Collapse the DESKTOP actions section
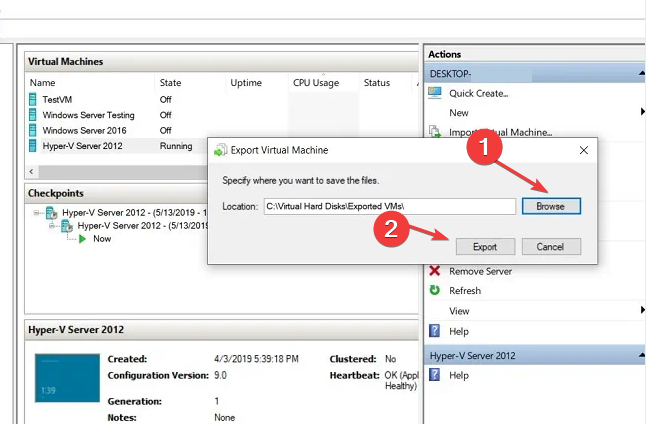This screenshot has height=424, width=649. (641, 73)
